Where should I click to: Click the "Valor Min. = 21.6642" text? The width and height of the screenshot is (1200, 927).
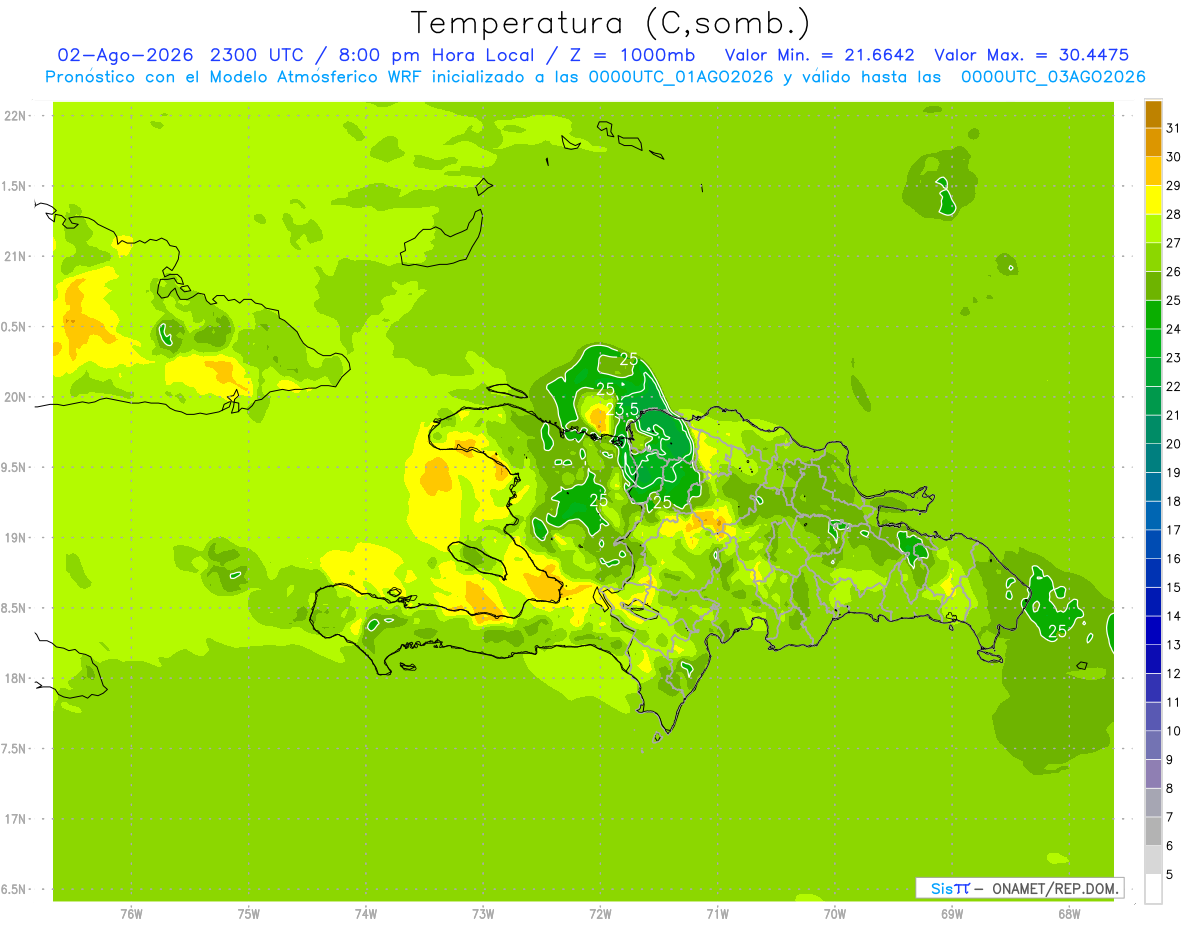819,55
